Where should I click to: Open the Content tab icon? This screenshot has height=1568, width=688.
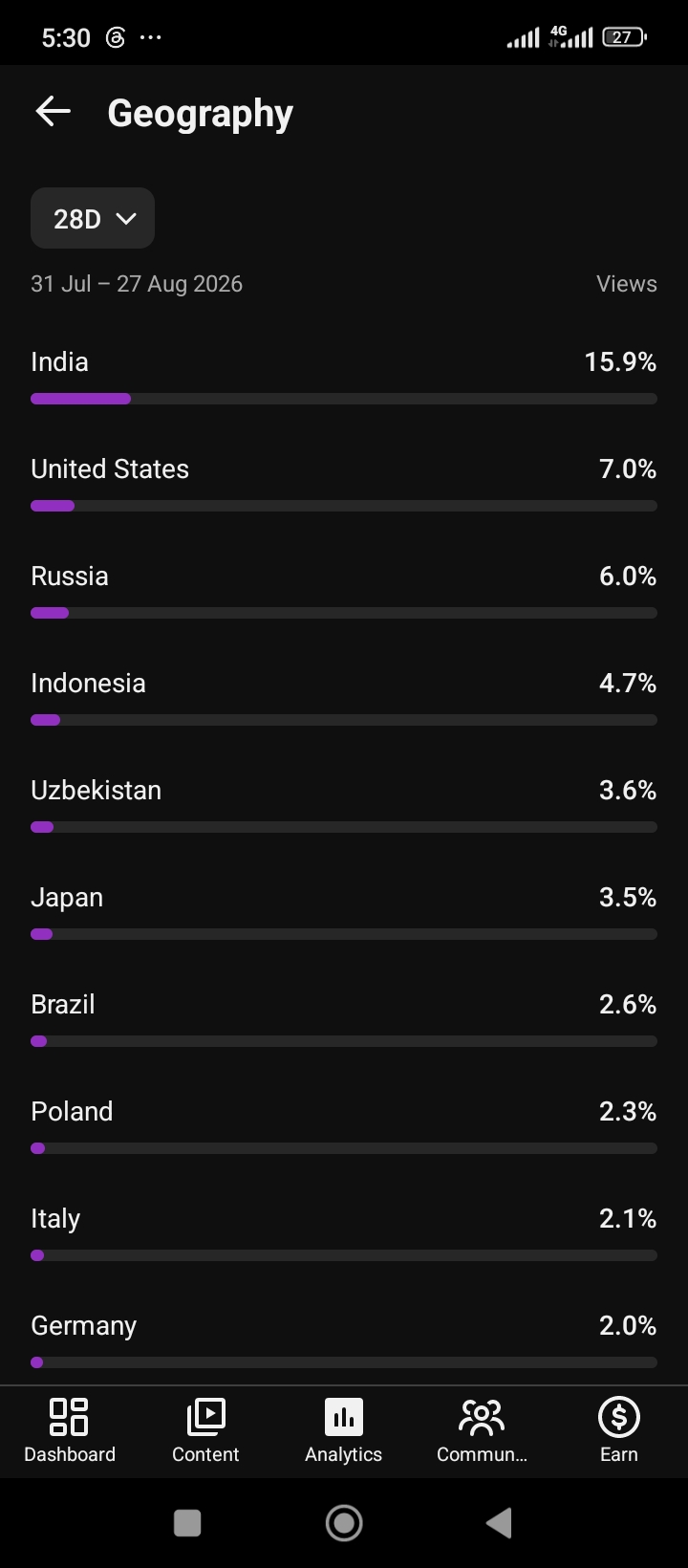point(205,1416)
